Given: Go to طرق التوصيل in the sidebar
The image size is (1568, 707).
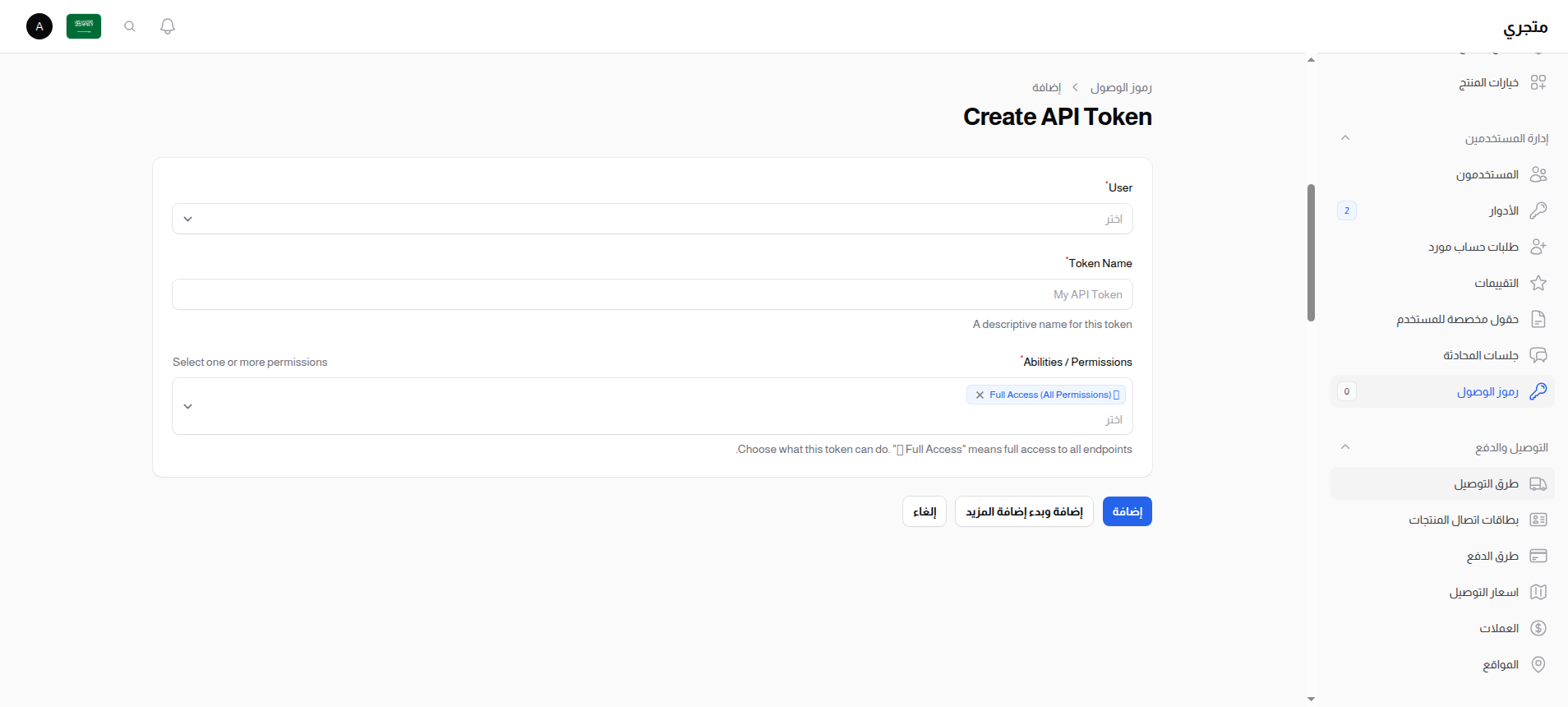Looking at the screenshot, I should [x=1485, y=483].
